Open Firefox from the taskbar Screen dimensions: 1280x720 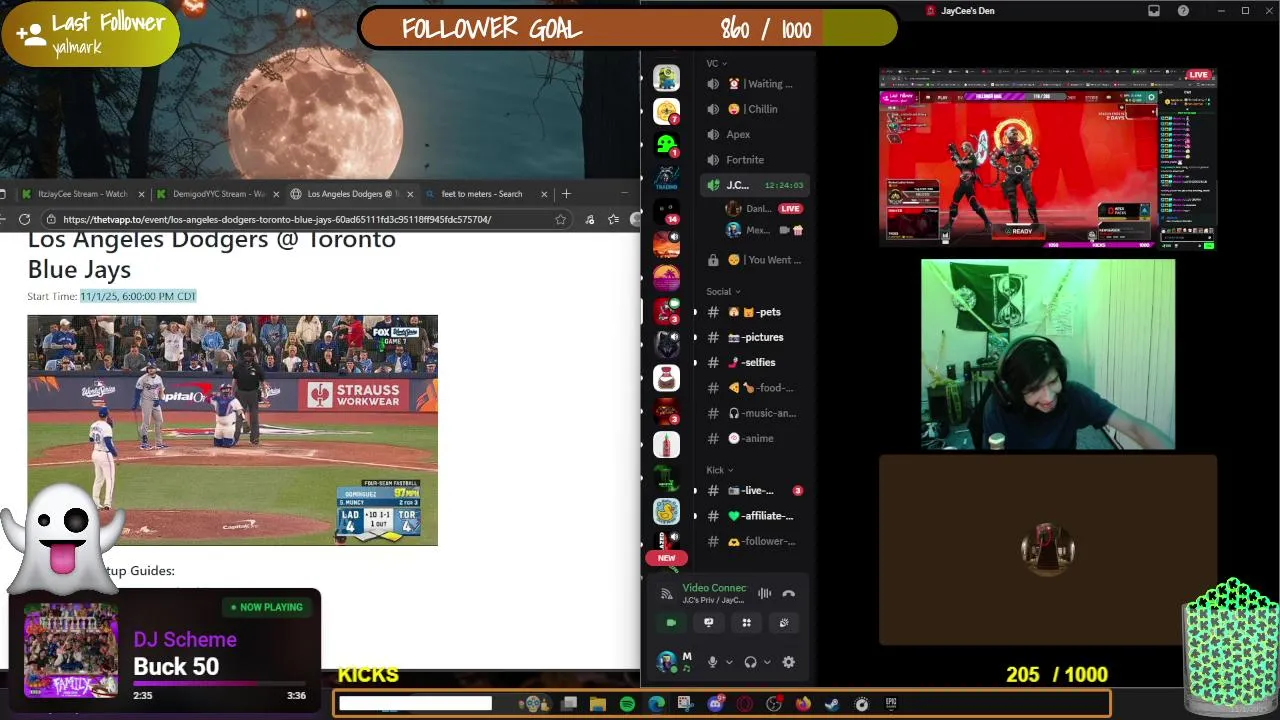(803, 704)
